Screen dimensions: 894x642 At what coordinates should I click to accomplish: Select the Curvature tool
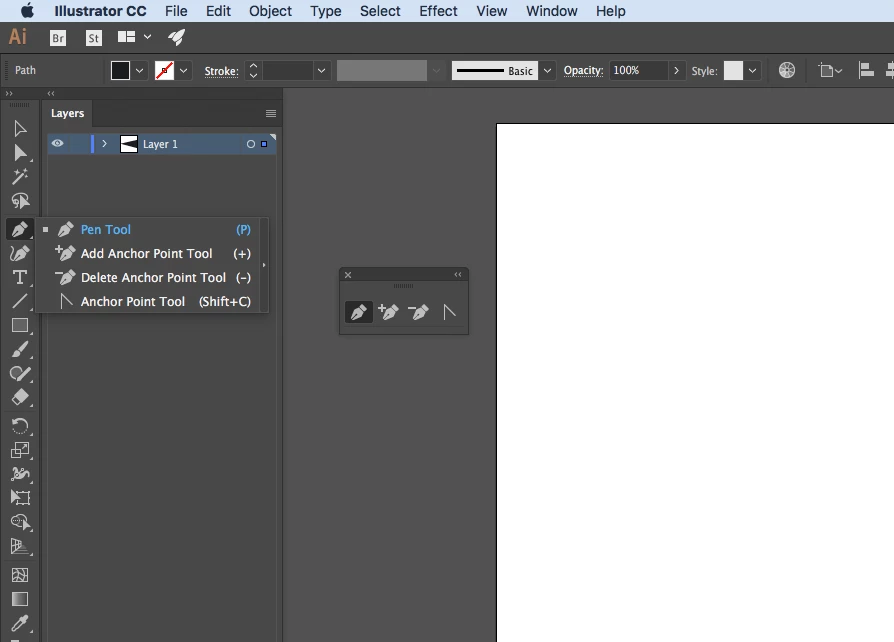[20, 253]
